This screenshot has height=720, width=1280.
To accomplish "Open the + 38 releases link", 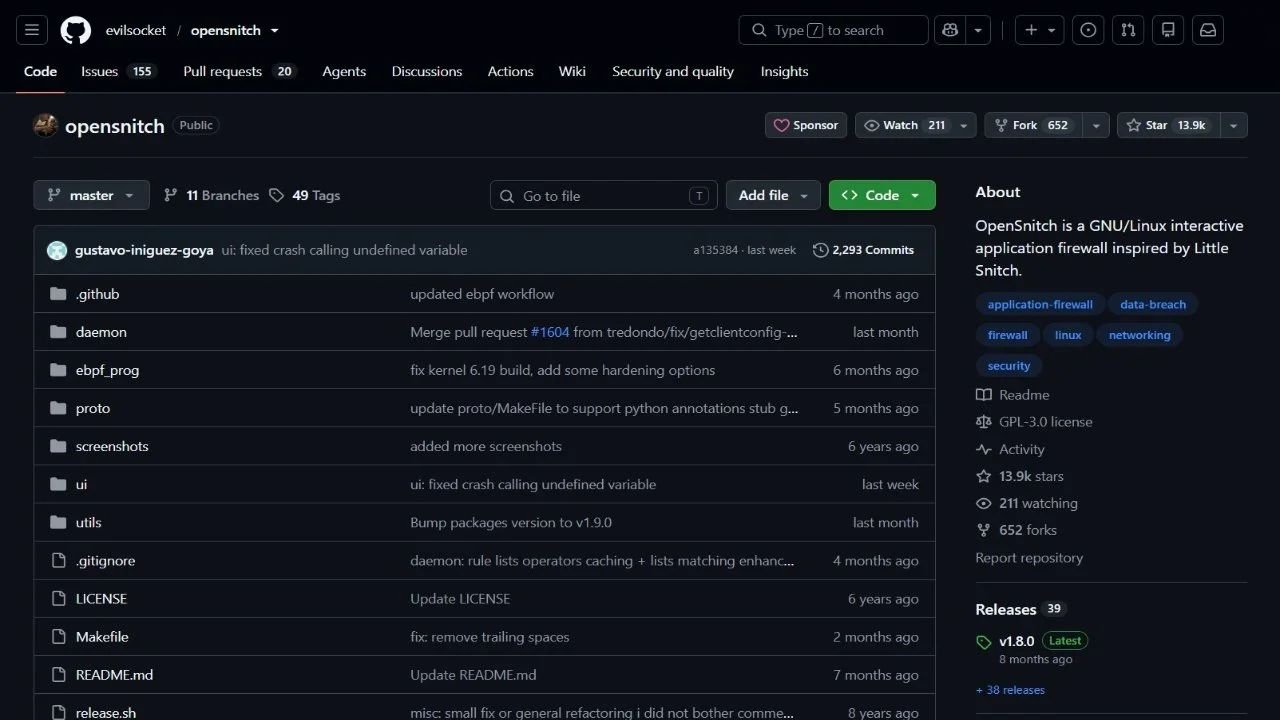I will pyautogui.click(x=1010, y=690).
